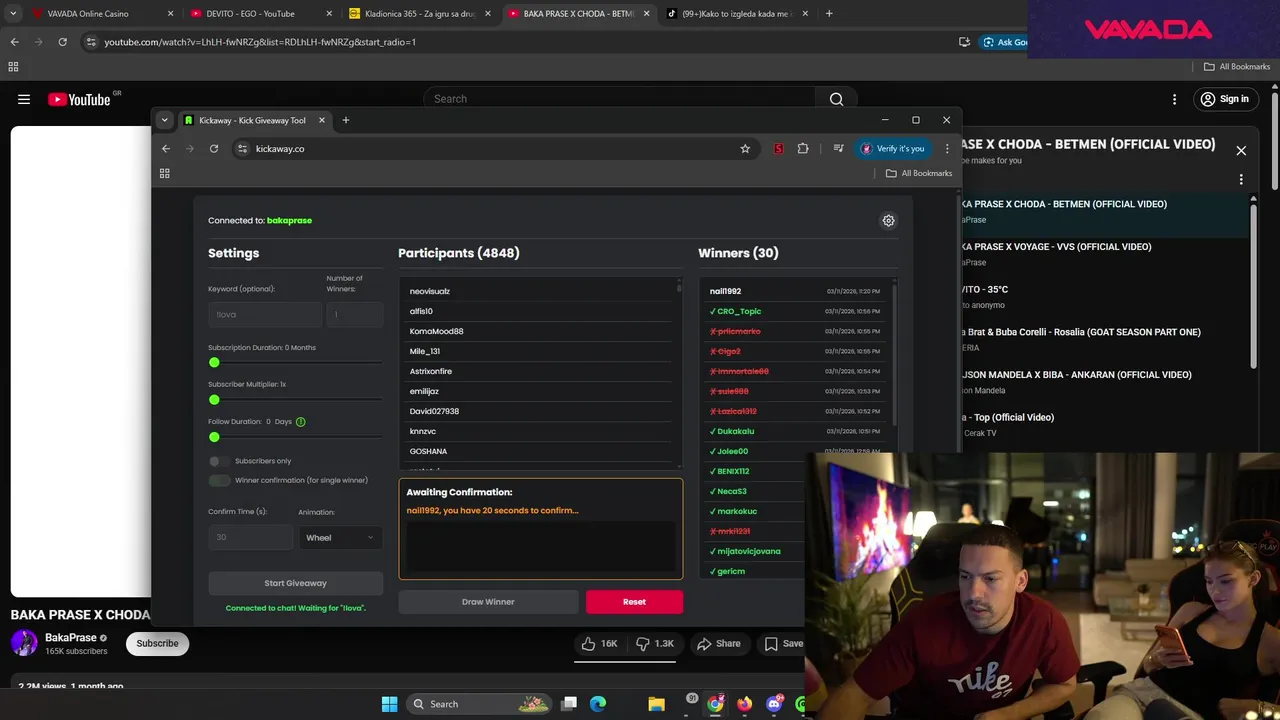Dislike the video (1.3K)
1280x720 pixels.
656,643
